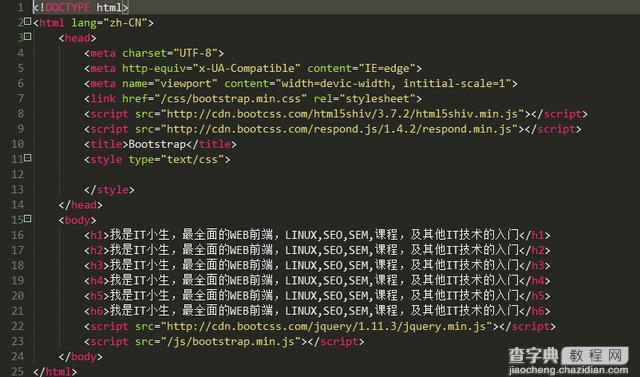Click the h1 heading line text
This screenshot has height=377, width=640.
(314, 235)
